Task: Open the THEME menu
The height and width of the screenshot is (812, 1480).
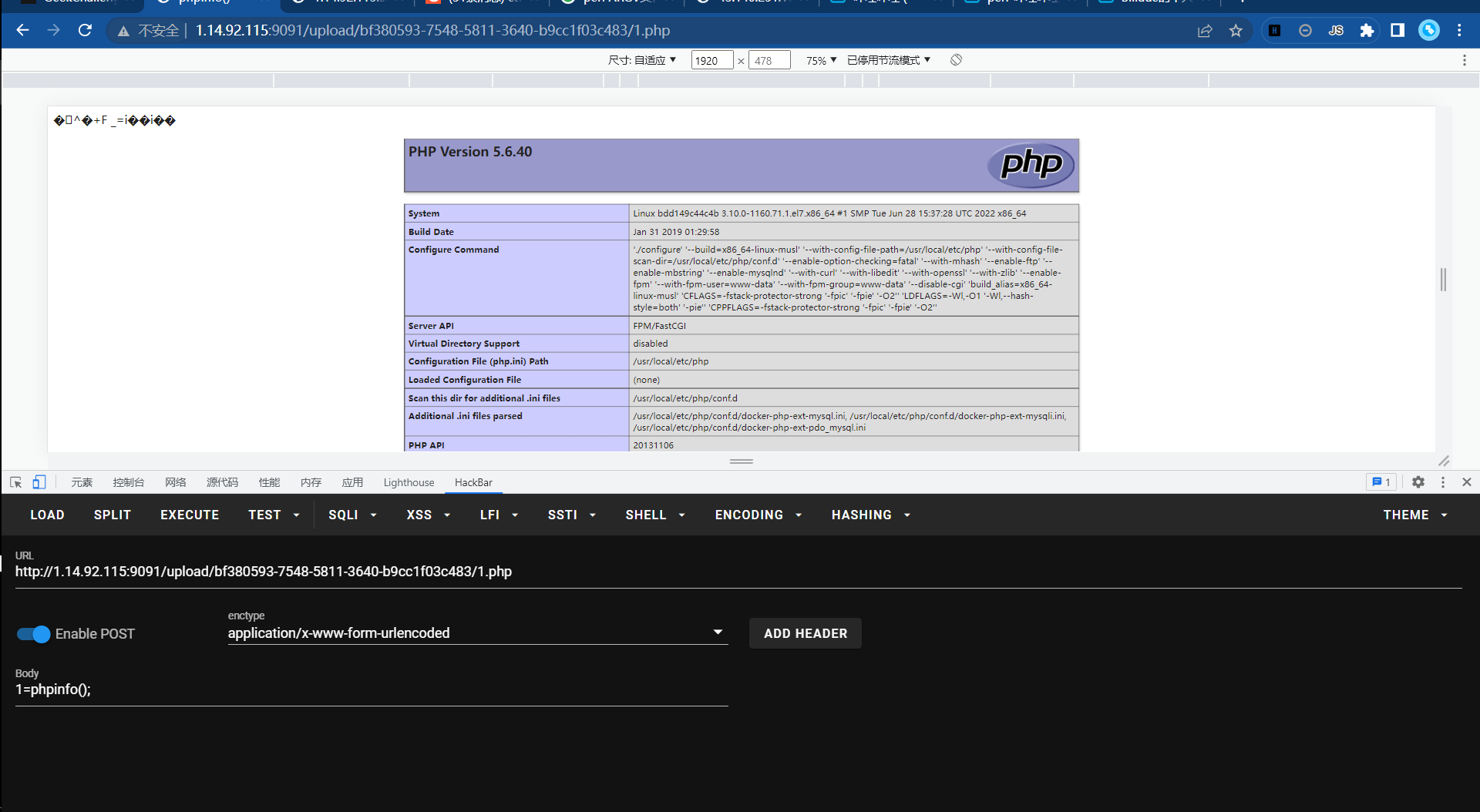Action: (1415, 515)
